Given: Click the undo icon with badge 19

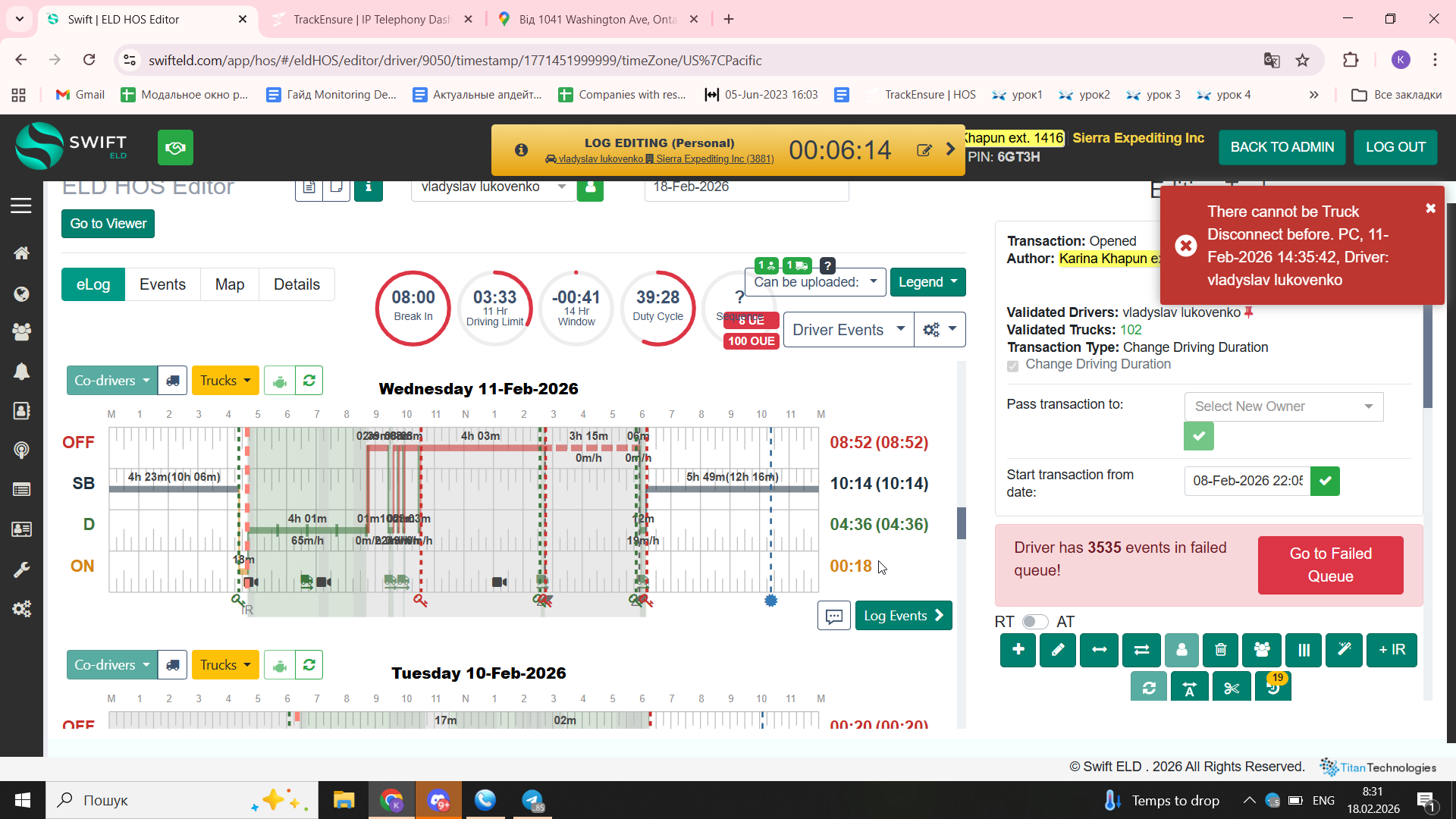Looking at the screenshot, I should tap(1273, 688).
